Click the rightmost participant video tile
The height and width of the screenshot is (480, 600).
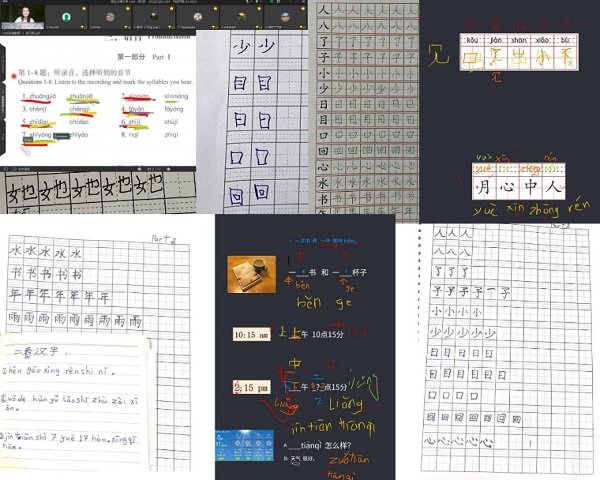coord(281,16)
